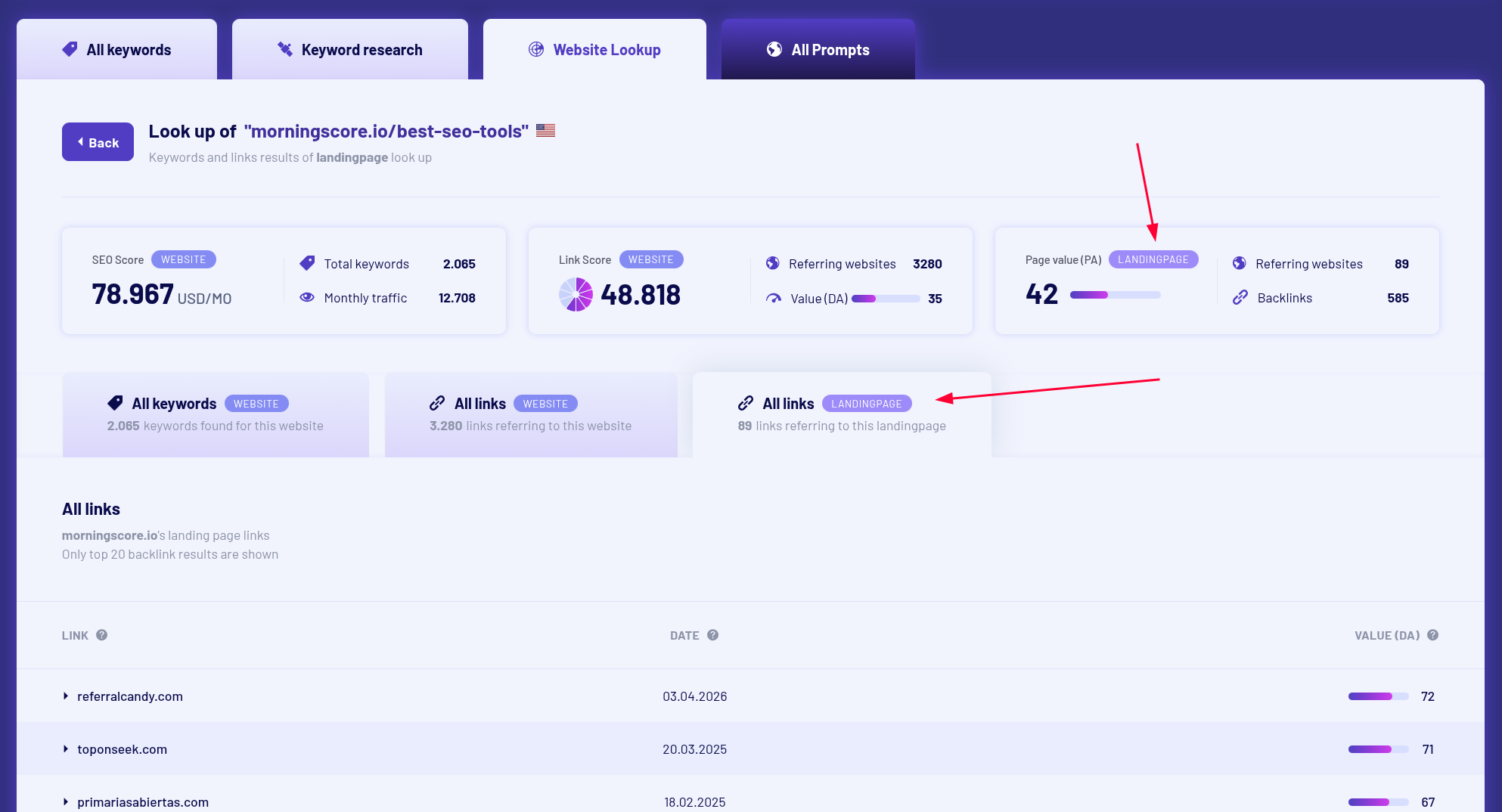Select the All links WEBSITE sub-tab
This screenshot has width=1502, height=812.
click(531, 414)
